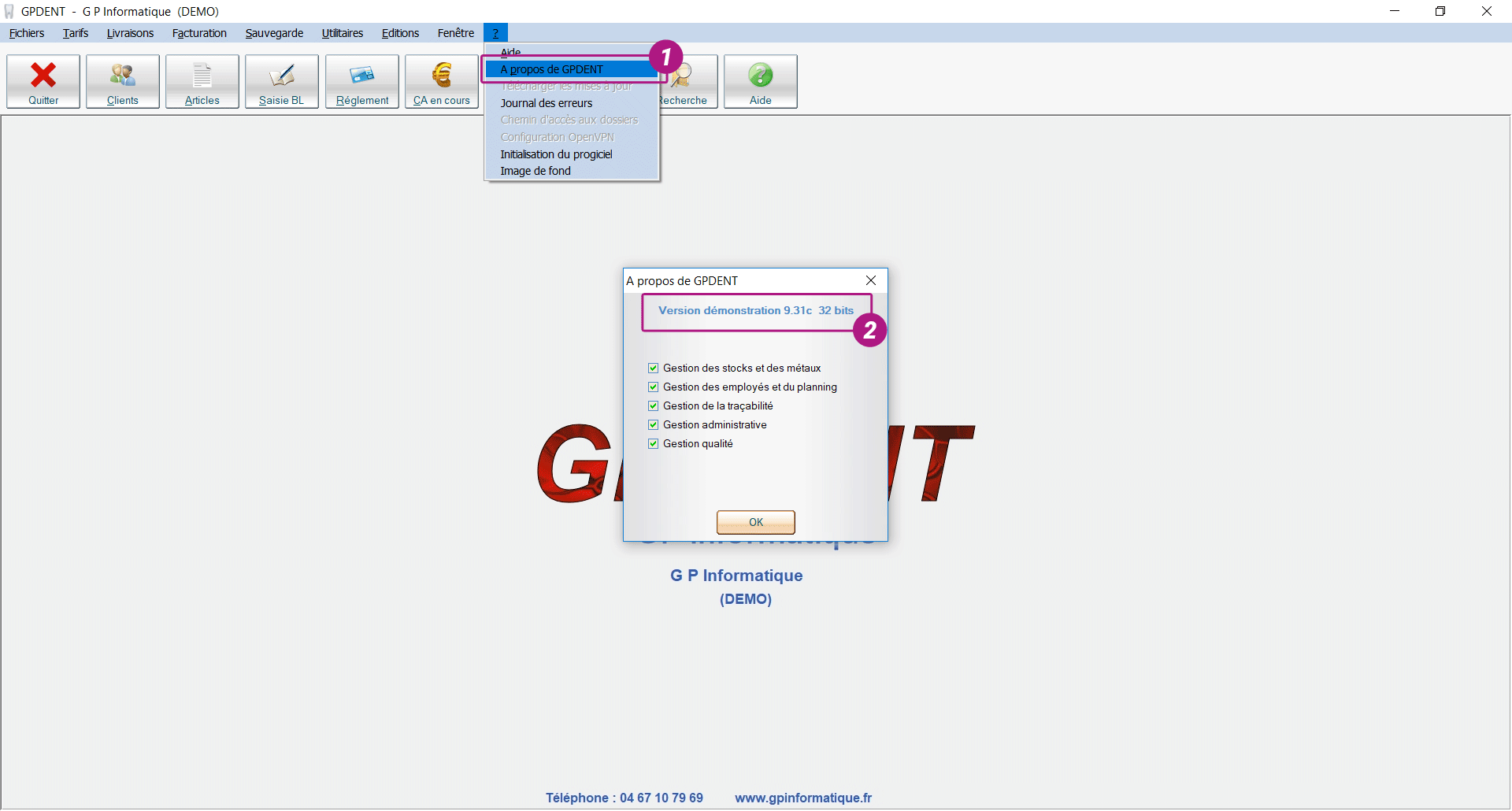The height and width of the screenshot is (811, 1512).
Task: Open the Fenêtre menu
Action: (456, 33)
